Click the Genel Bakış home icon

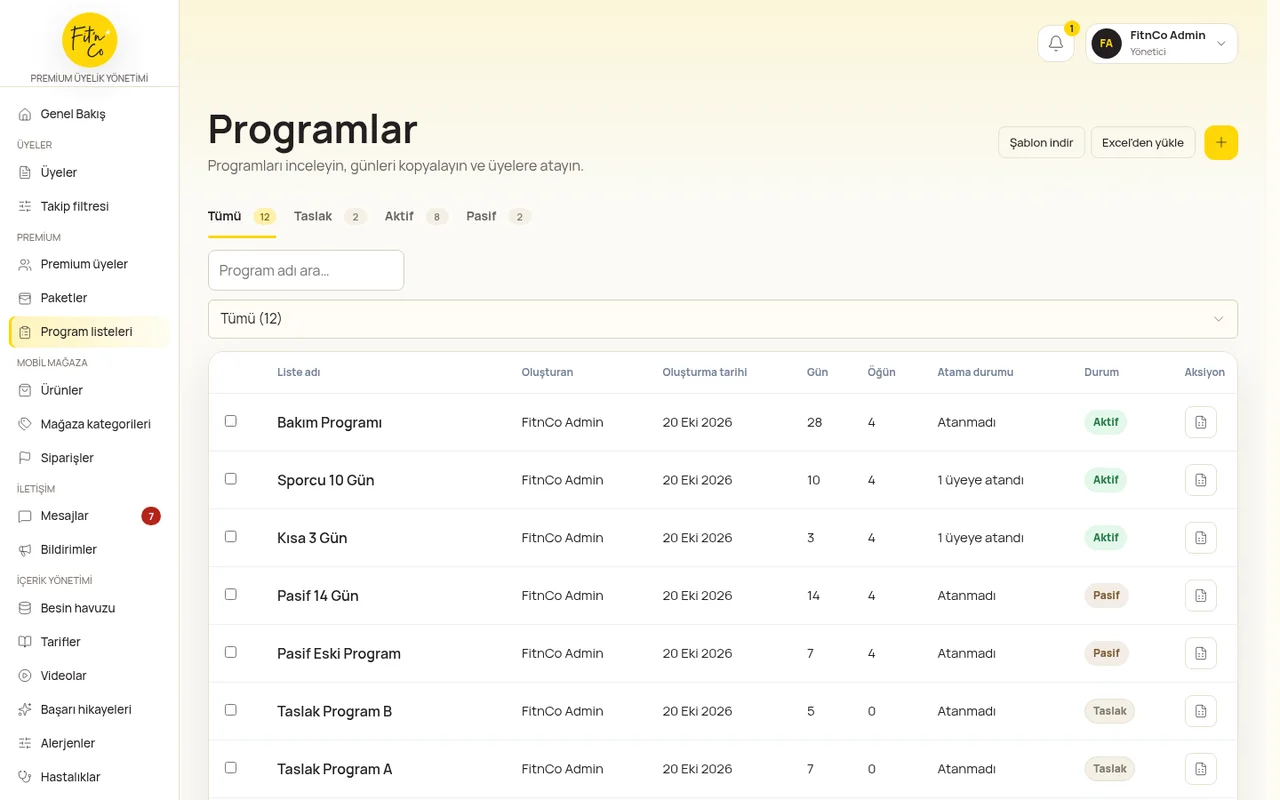pos(25,114)
